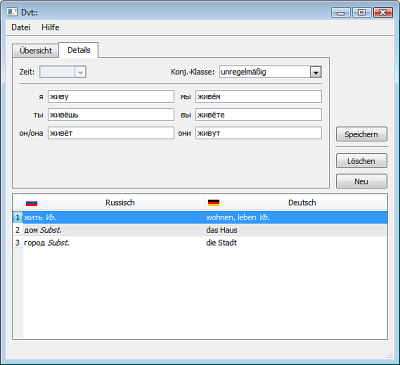Switch to the Übersicht tab
Screen dimensions: 400x365
coord(36,51)
